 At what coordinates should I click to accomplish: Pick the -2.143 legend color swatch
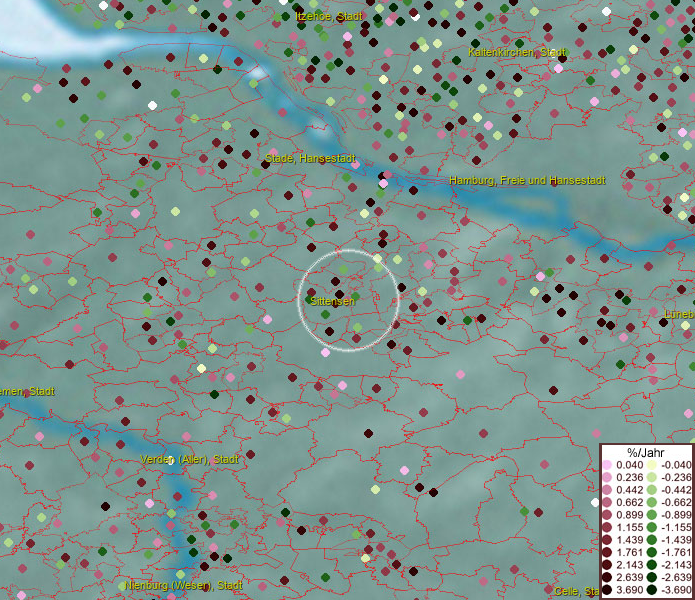652,565
